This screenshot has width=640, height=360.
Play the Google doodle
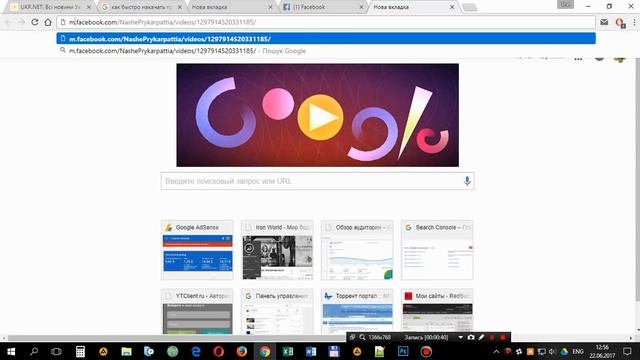(x=320, y=117)
